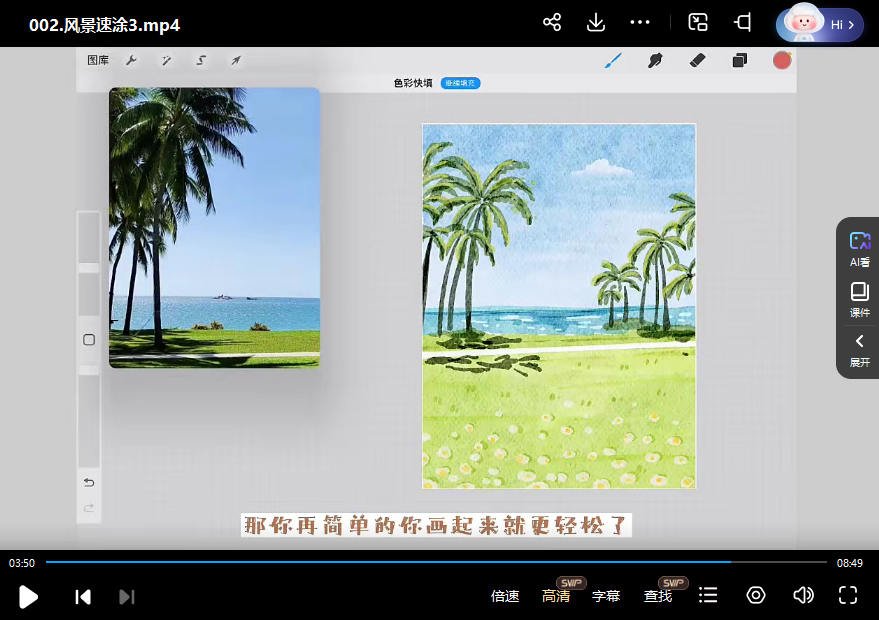Open the AI看 panel

click(x=859, y=249)
